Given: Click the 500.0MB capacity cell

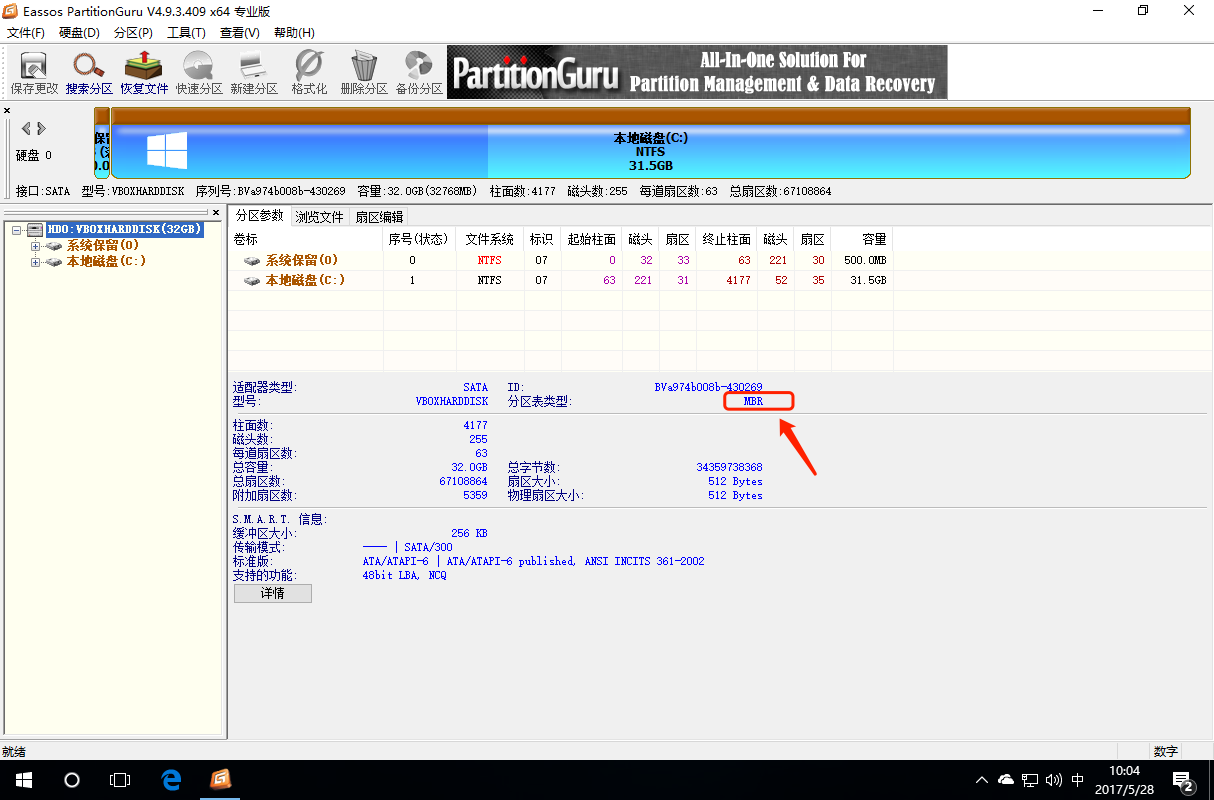Looking at the screenshot, I should pyautogui.click(x=863, y=260).
